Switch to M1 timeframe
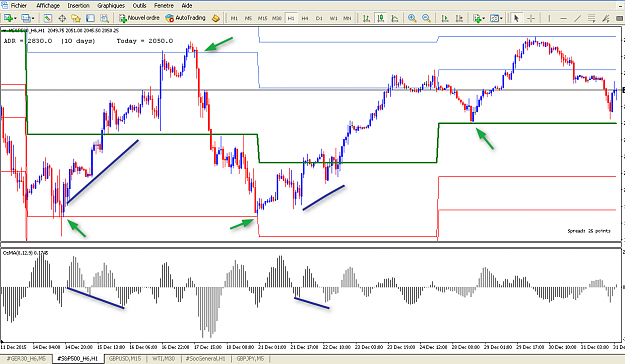This screenshot has width=625, height=364. [234, 18]
